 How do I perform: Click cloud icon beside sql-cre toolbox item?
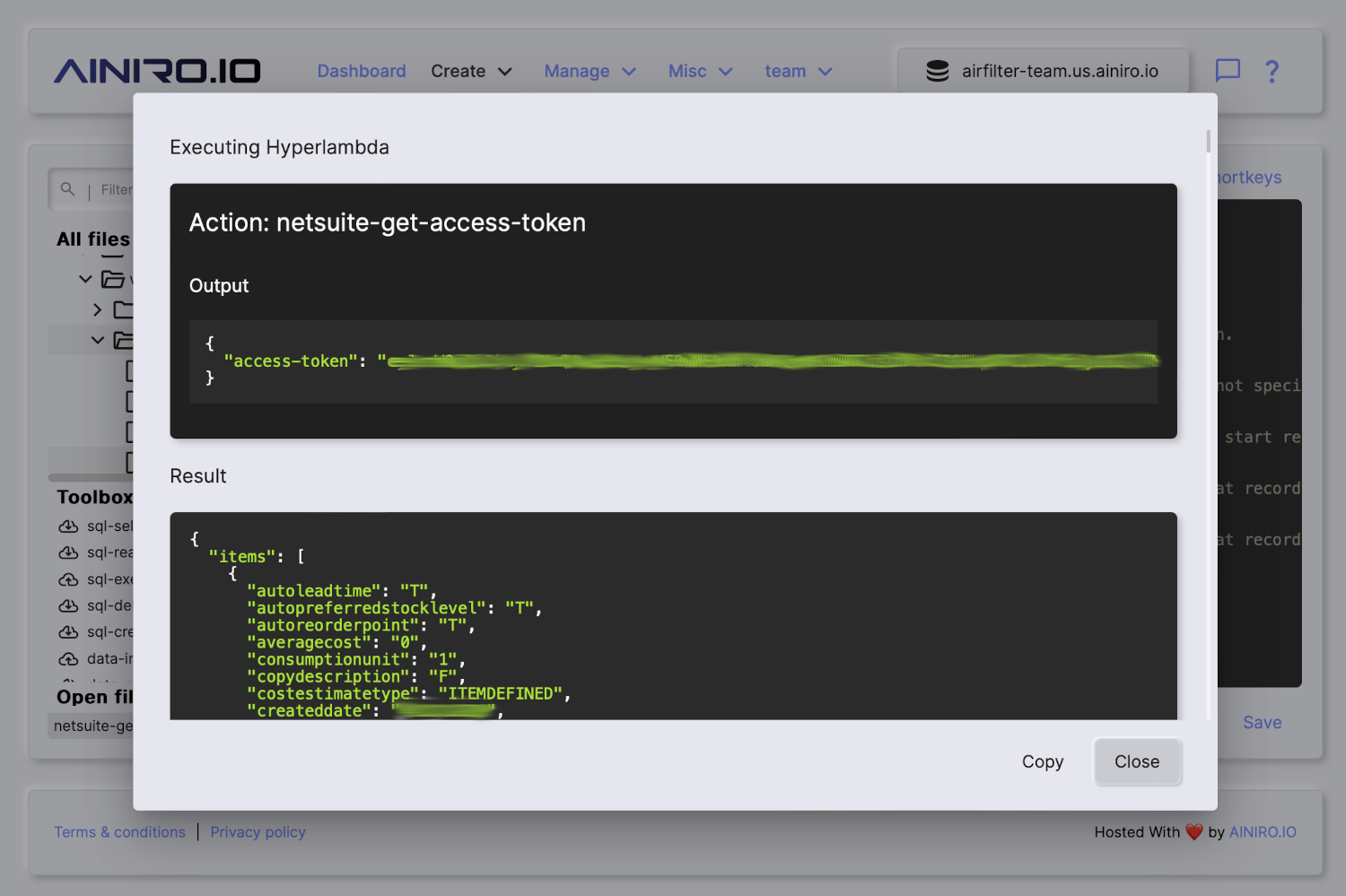coord(68,632)
